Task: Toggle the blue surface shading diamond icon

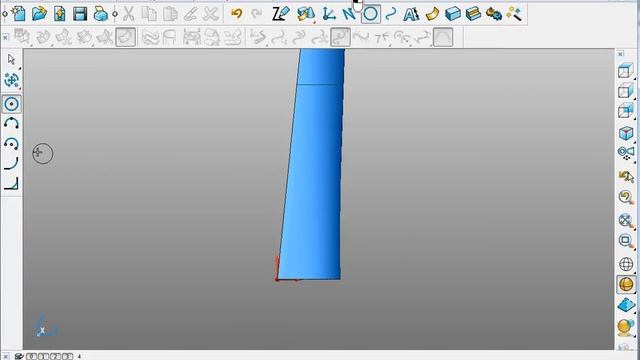Action: click(x=626, y=305)
